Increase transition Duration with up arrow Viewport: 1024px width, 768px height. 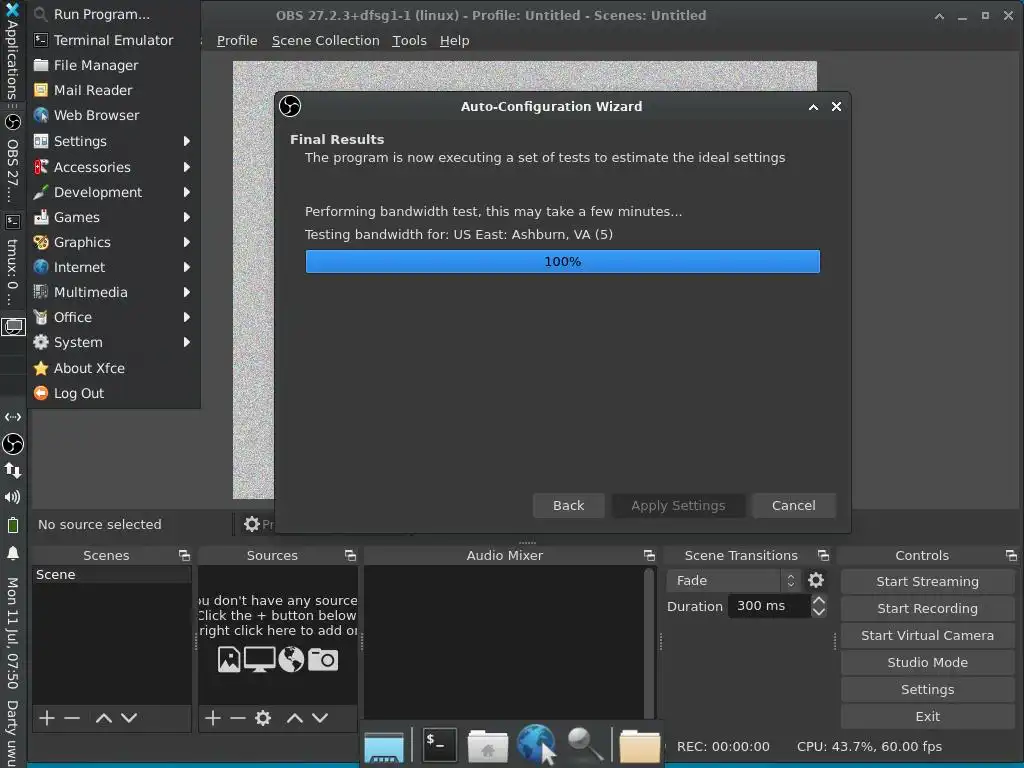(818, 600)
